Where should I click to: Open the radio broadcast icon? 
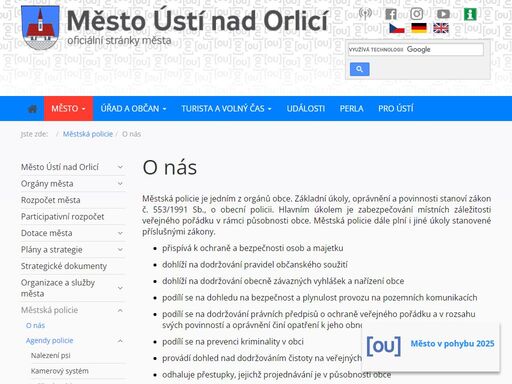366,14
